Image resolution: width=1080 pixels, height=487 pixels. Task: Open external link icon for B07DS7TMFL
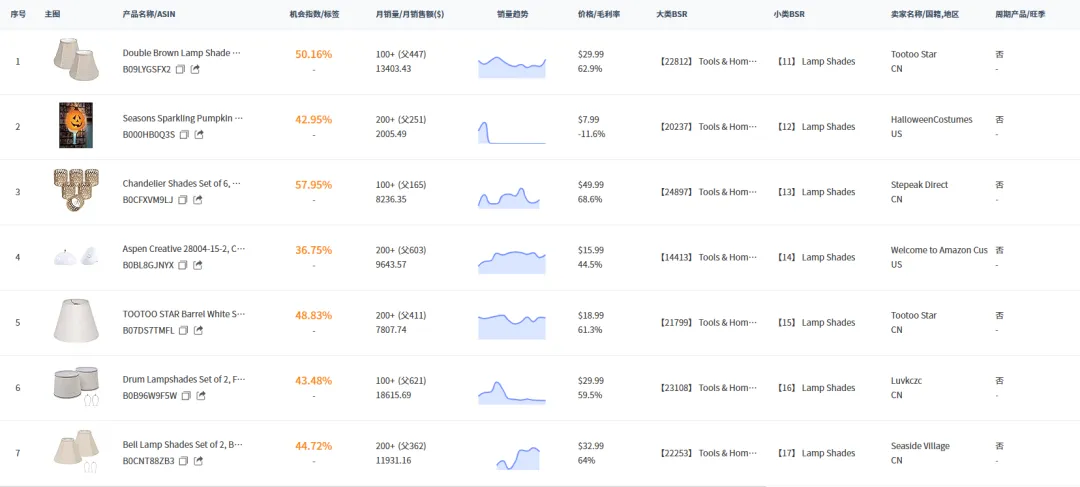198,331
